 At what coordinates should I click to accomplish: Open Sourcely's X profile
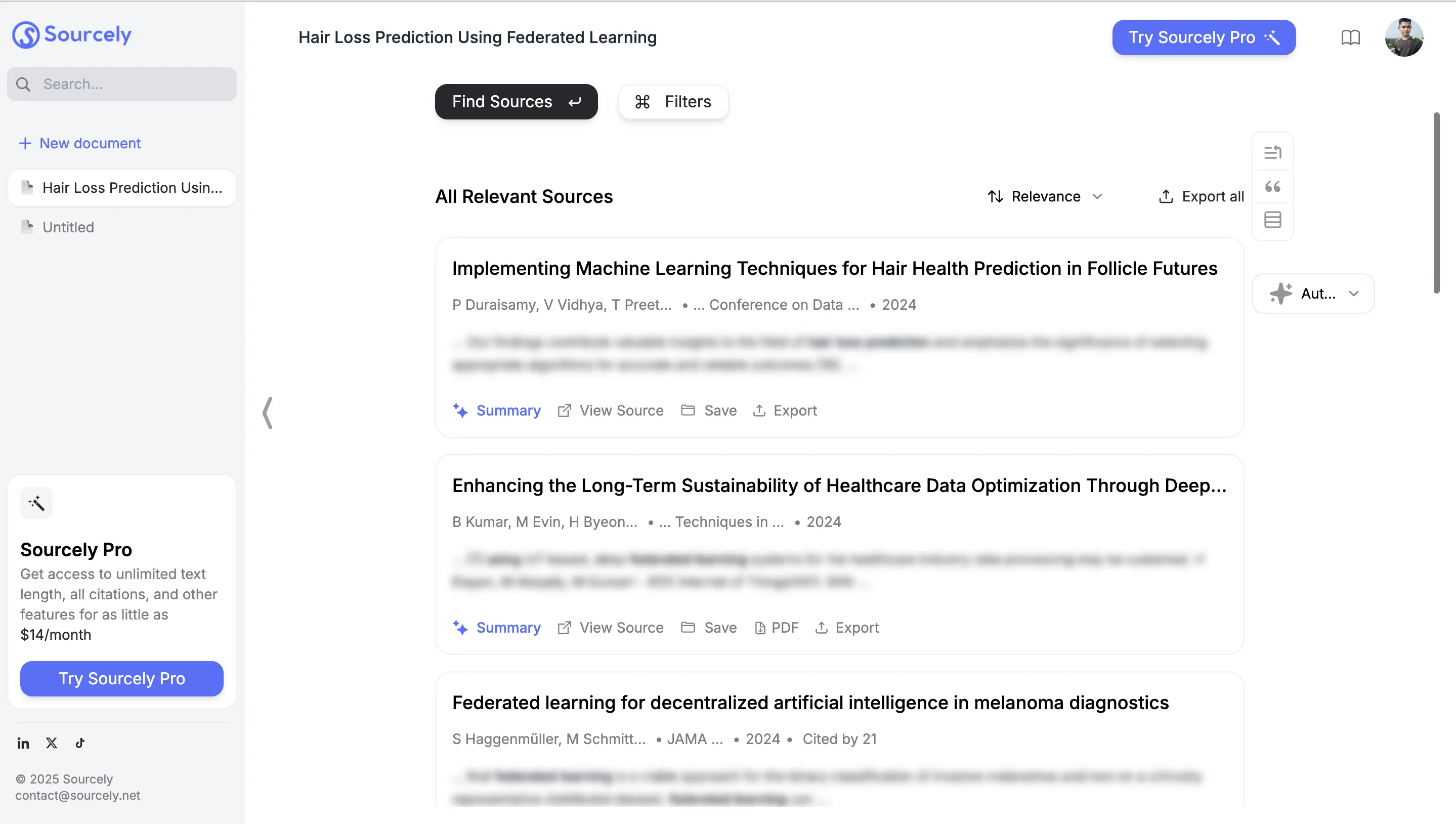coord(52,743)
